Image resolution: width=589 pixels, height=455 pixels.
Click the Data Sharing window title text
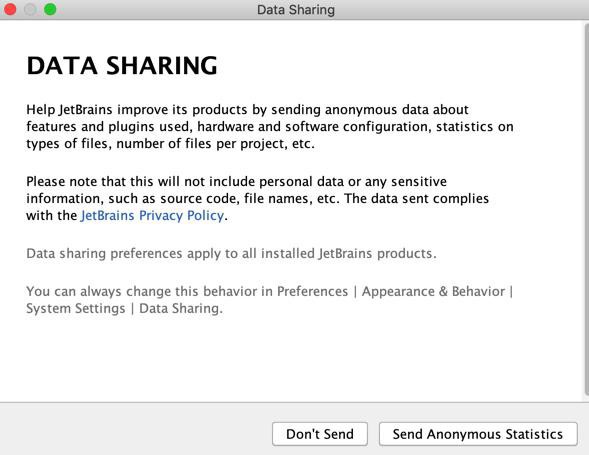[296, 10]
